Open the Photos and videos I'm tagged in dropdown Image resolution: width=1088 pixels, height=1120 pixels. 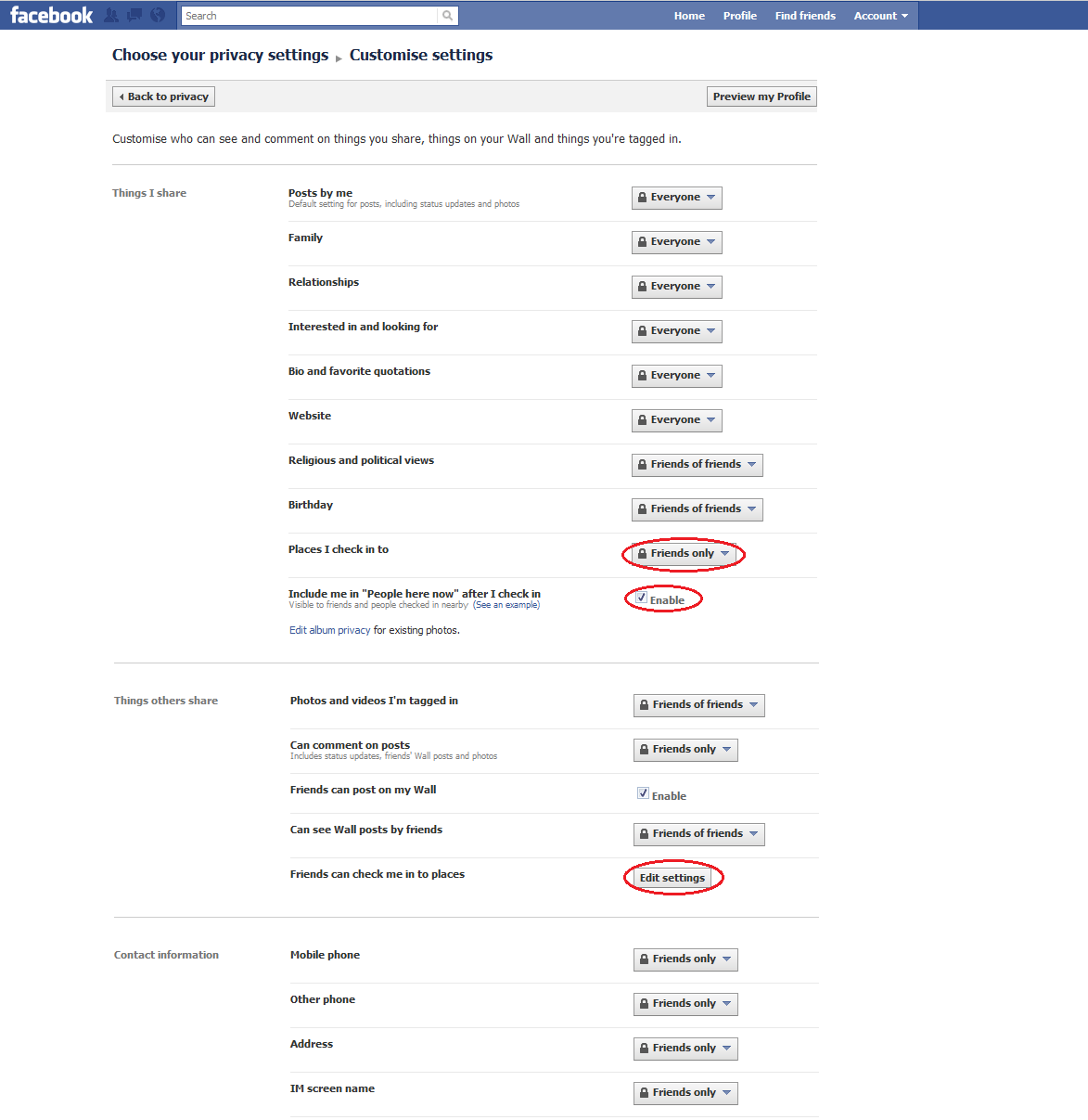click(699, 705)
